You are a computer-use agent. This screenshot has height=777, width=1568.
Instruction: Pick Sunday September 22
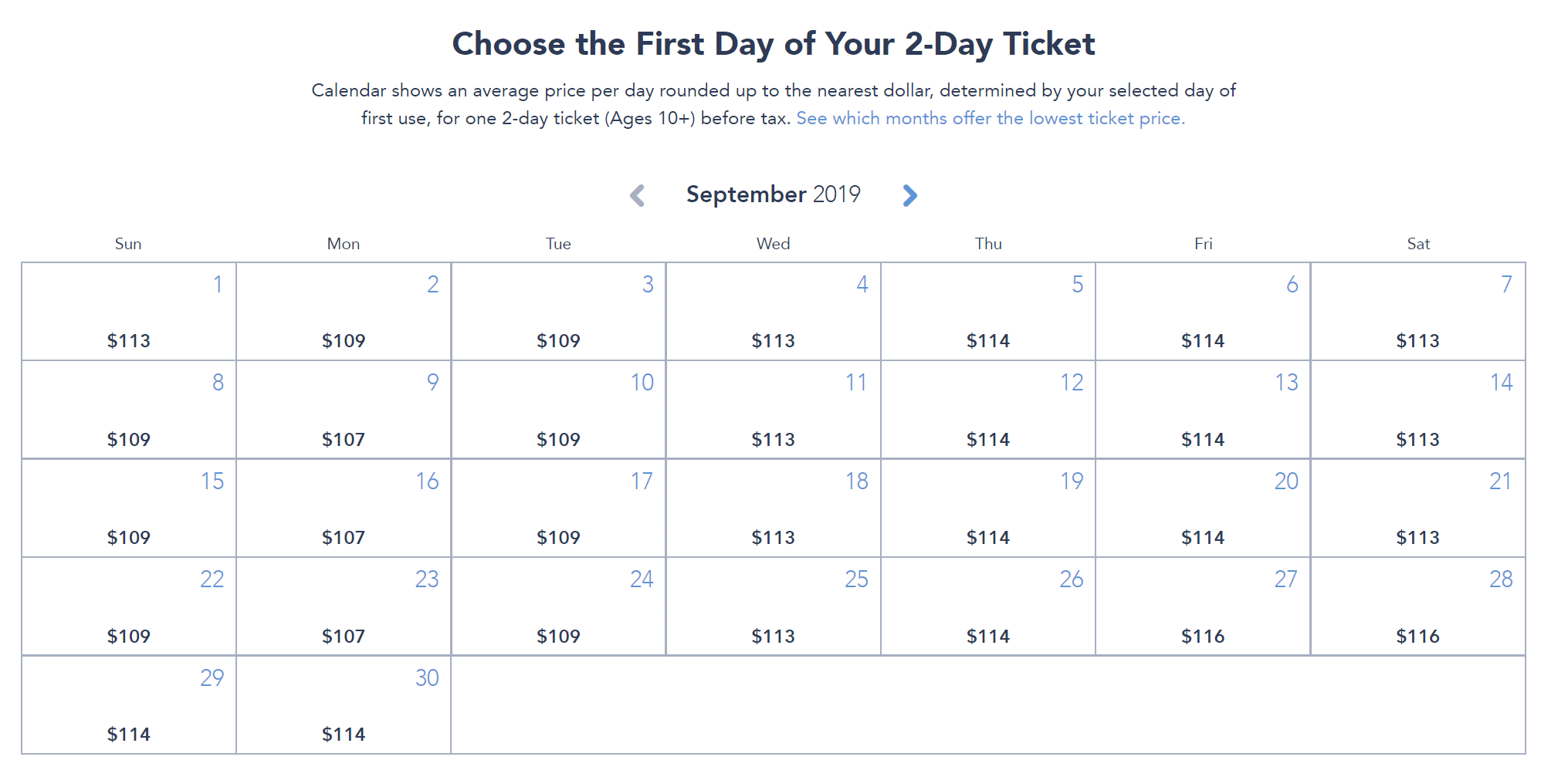(x=129, y=606)
